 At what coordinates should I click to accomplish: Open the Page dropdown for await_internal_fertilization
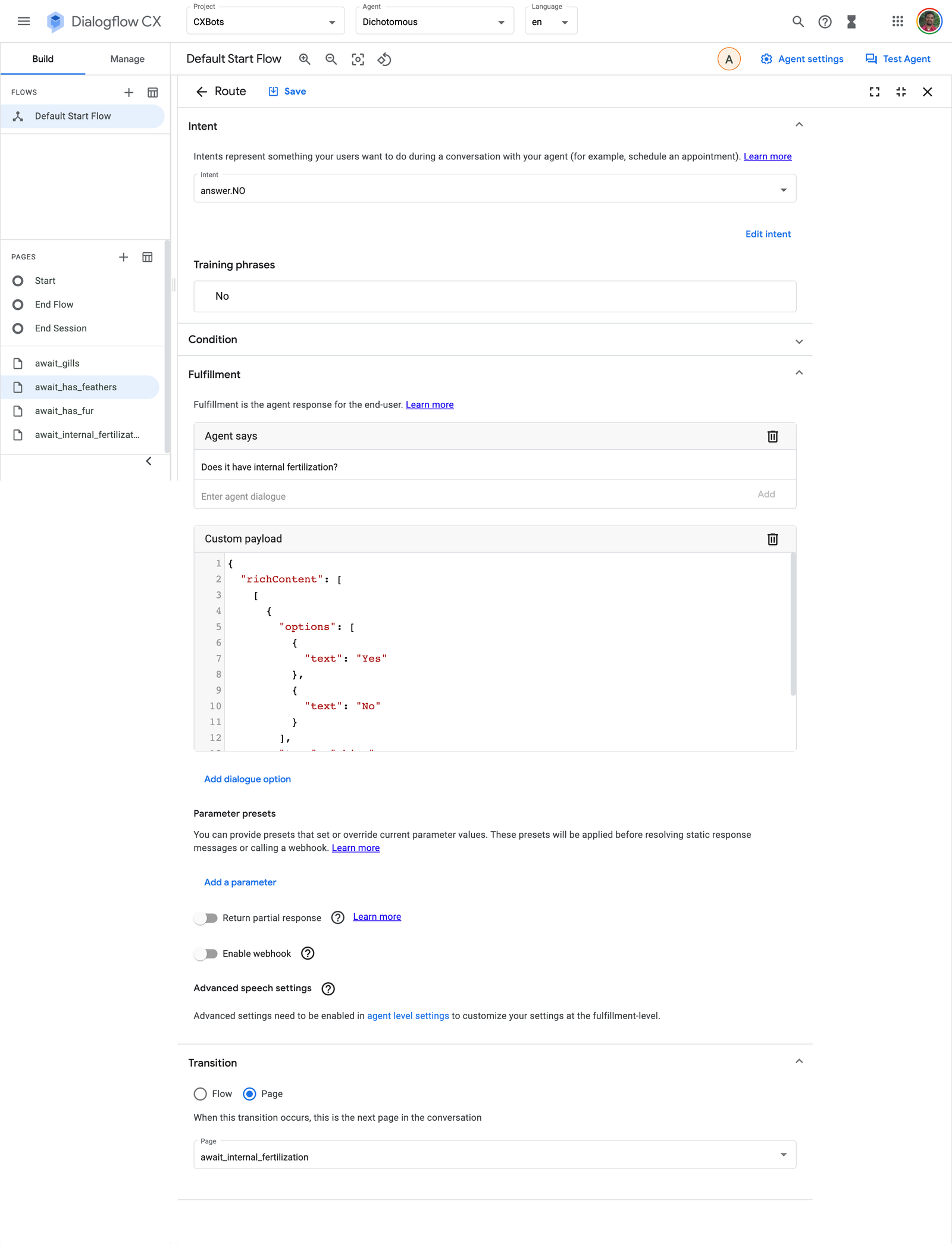495,1155
